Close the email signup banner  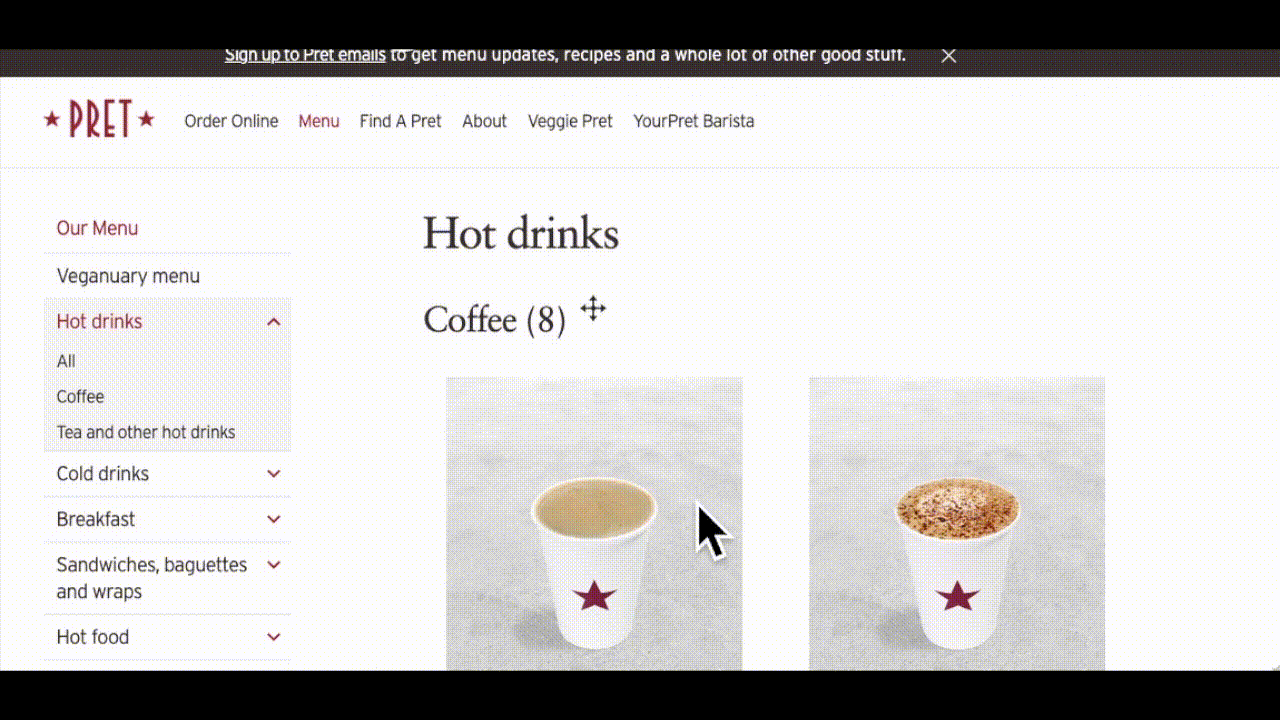[x=949, y=56]
